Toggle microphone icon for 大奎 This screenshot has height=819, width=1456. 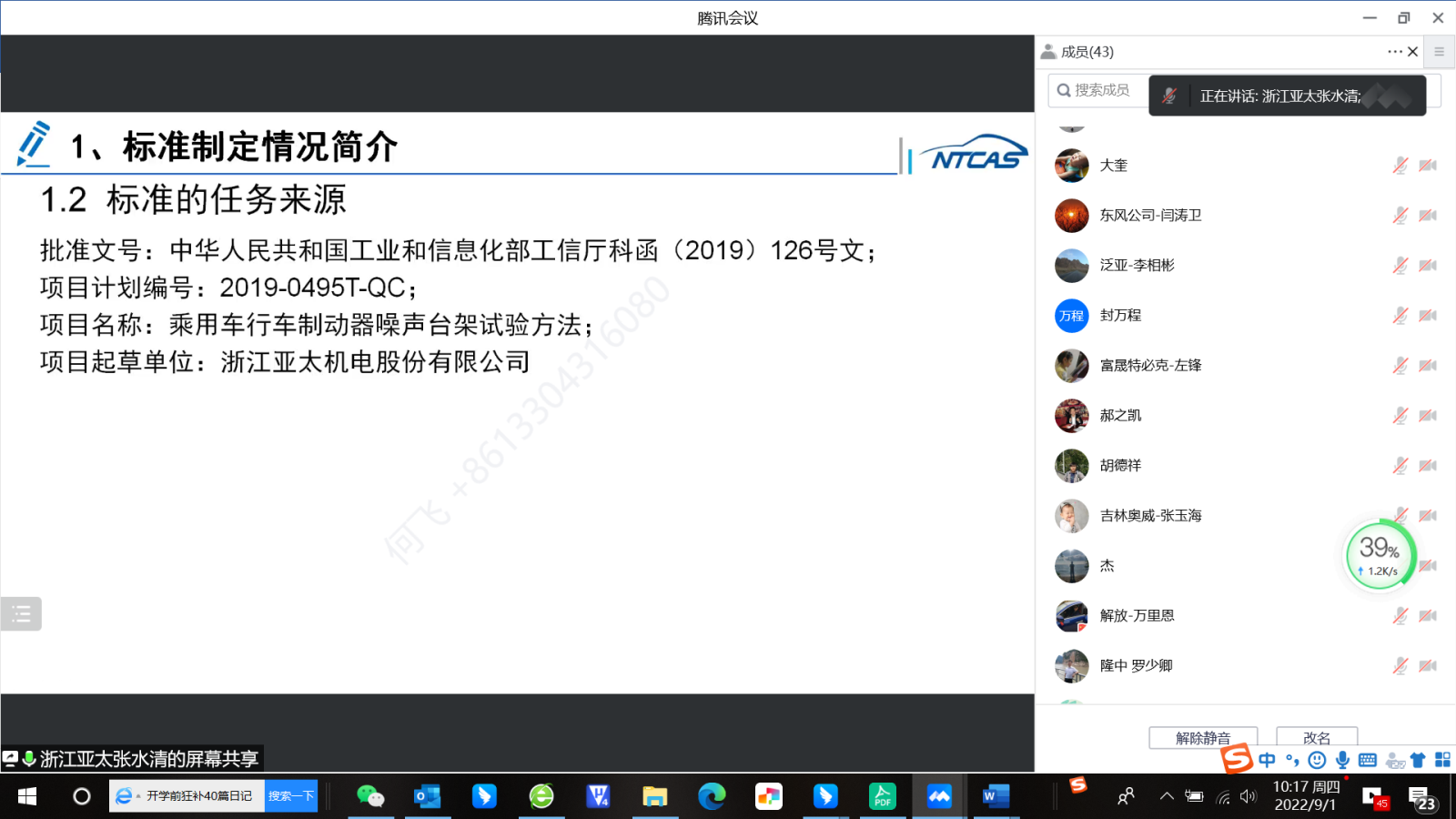1400,166
